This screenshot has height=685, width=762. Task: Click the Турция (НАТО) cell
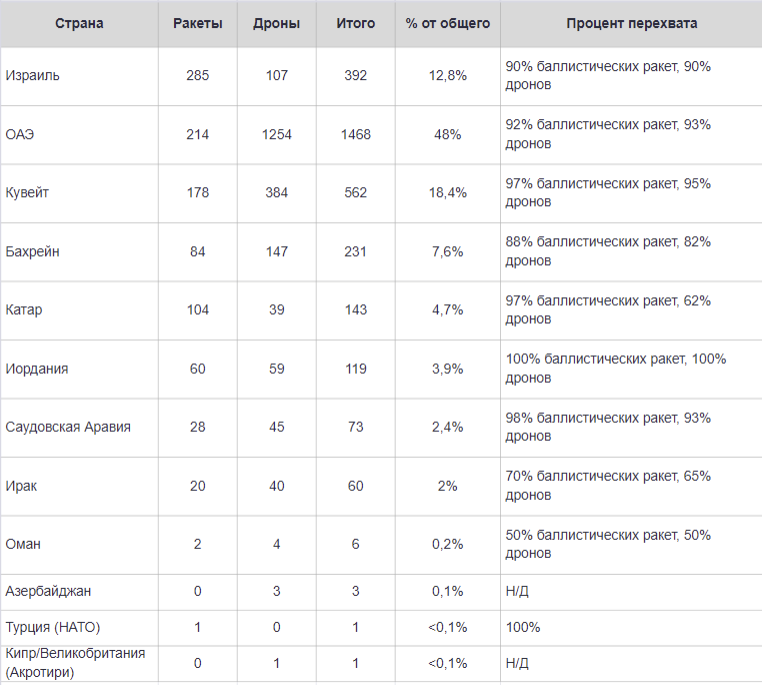tap(53, 627)
